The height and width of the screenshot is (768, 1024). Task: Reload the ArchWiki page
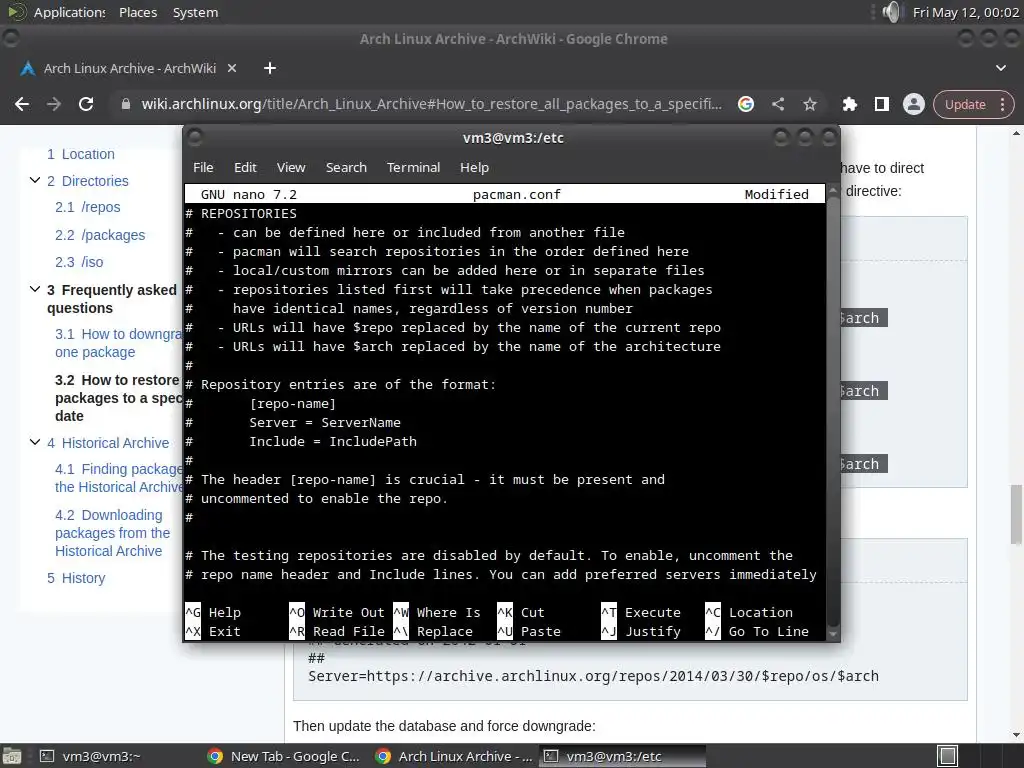coord(86,104)
